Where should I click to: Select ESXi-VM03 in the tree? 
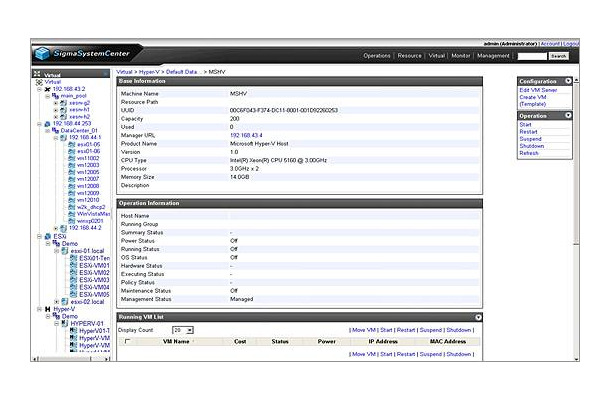tap(94, 280)
